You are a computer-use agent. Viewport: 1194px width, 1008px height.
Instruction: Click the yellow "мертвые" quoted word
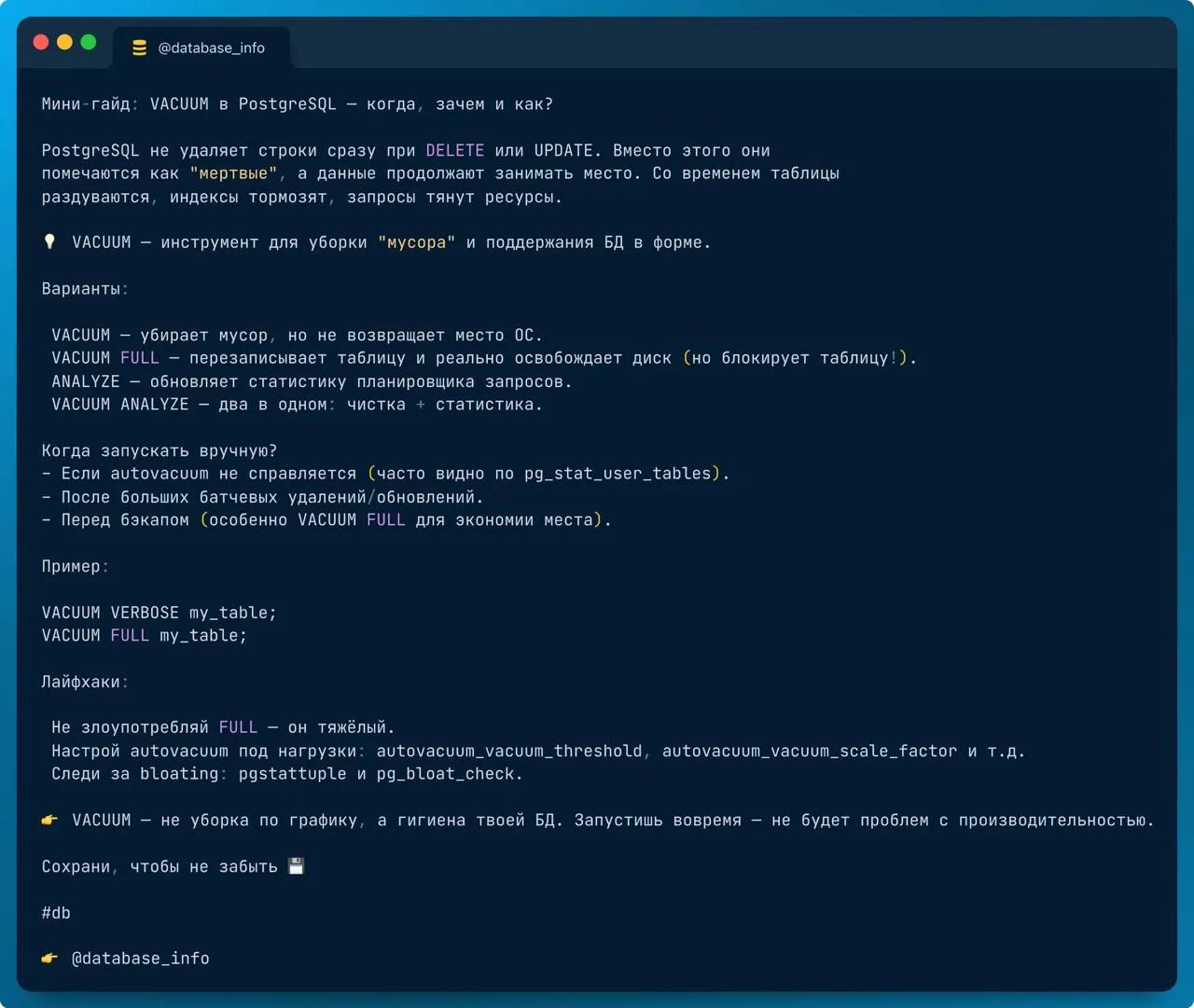coord(233,173)
